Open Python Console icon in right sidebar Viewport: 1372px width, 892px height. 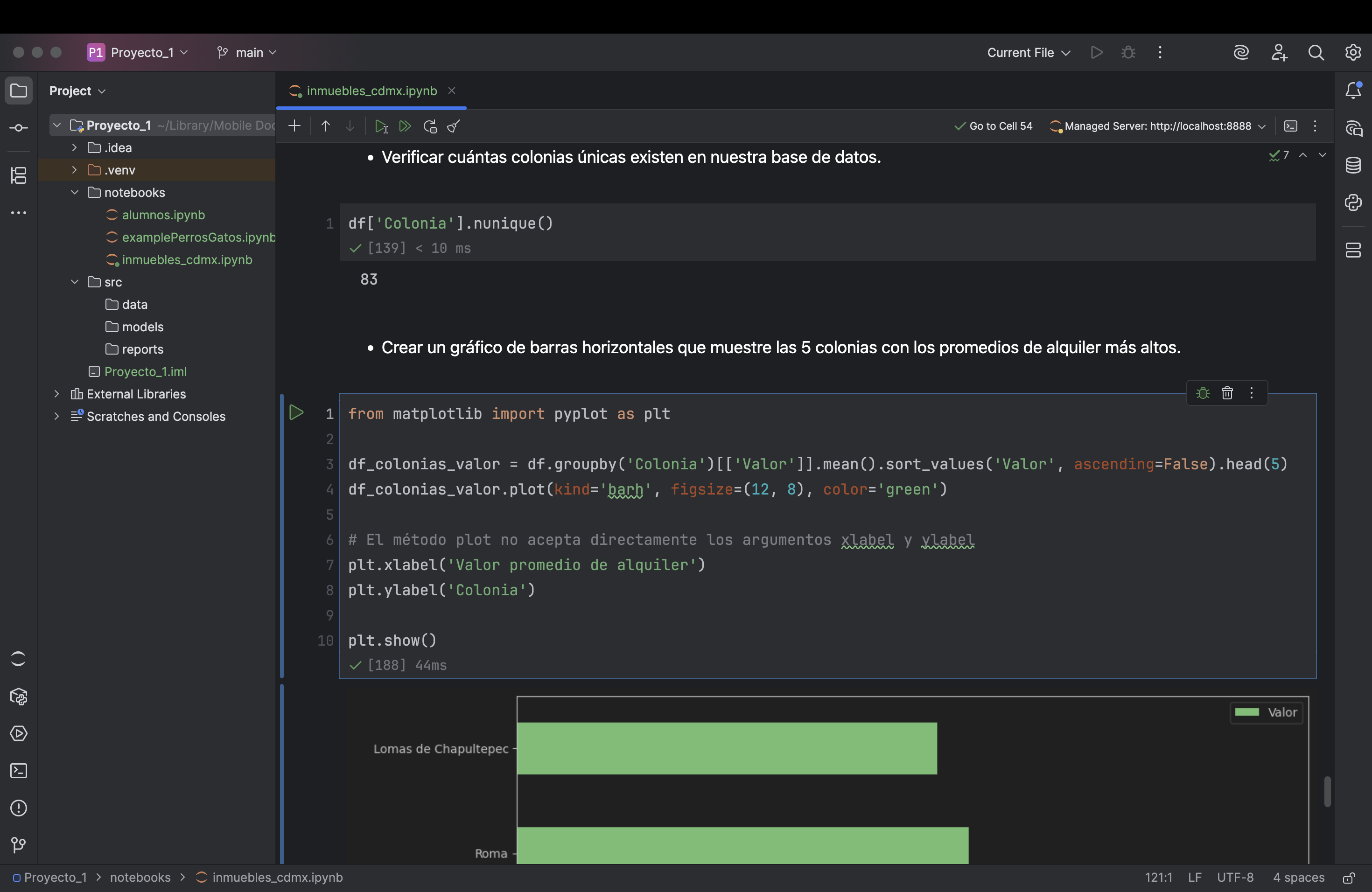1353,203
